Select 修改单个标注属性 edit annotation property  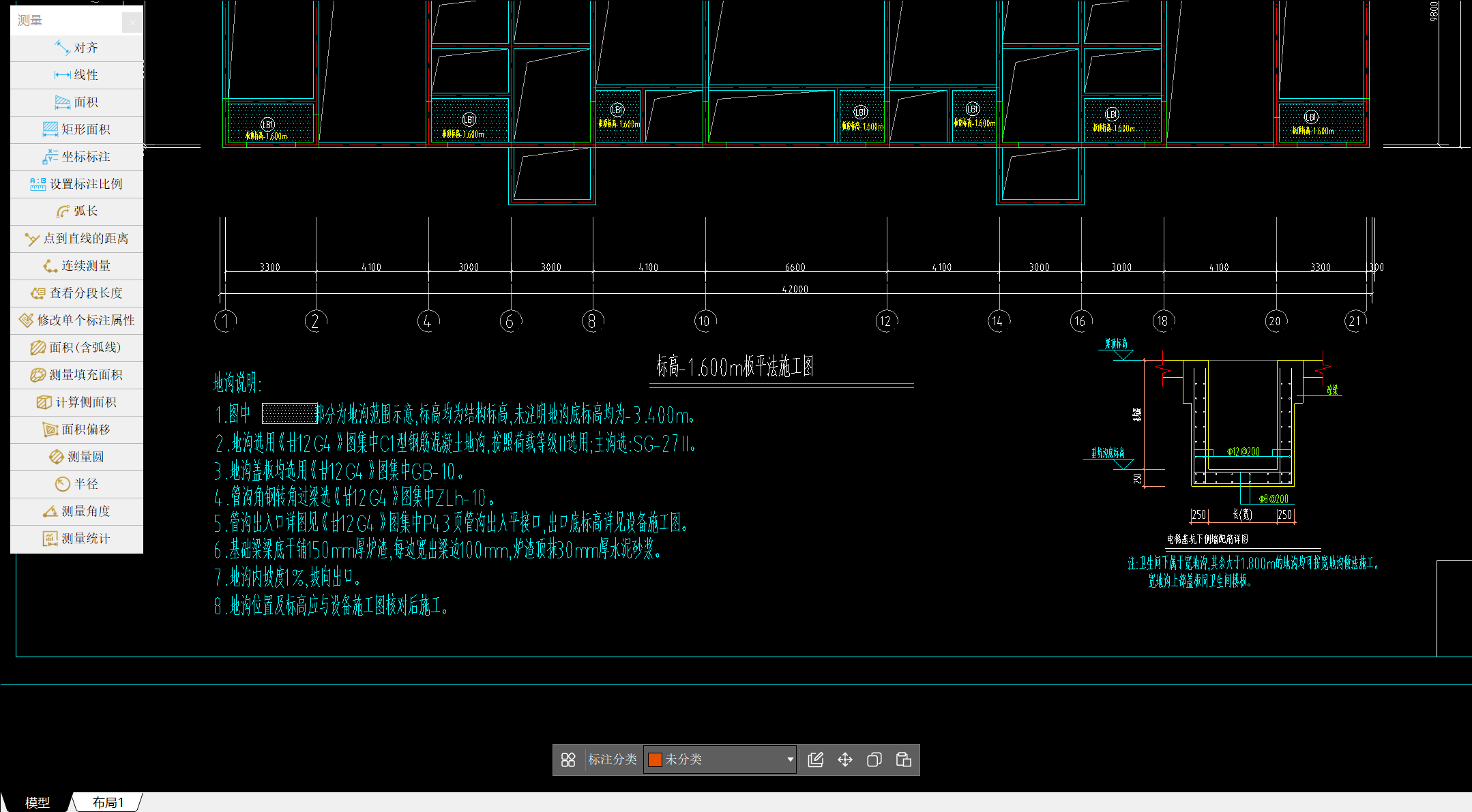pos(76,320)
